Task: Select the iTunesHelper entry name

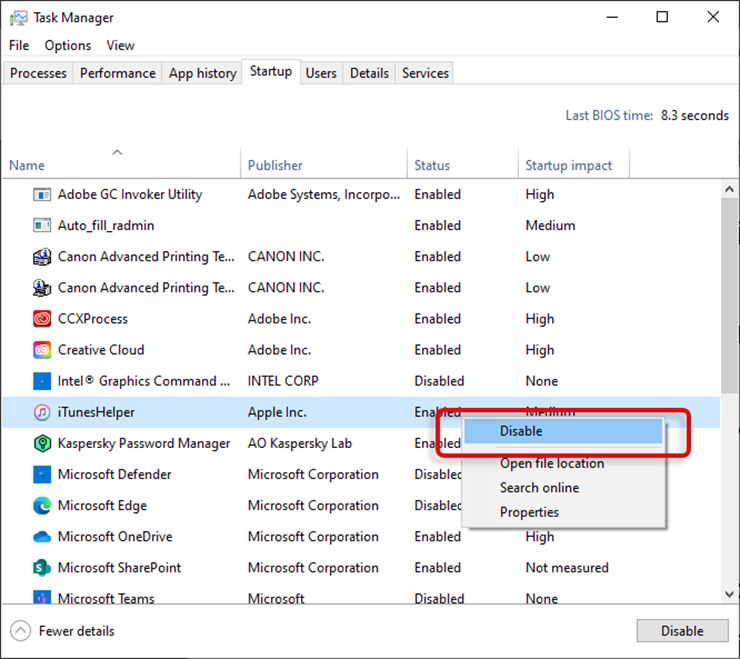Action: pyautogui.click(x=96, y=413)
